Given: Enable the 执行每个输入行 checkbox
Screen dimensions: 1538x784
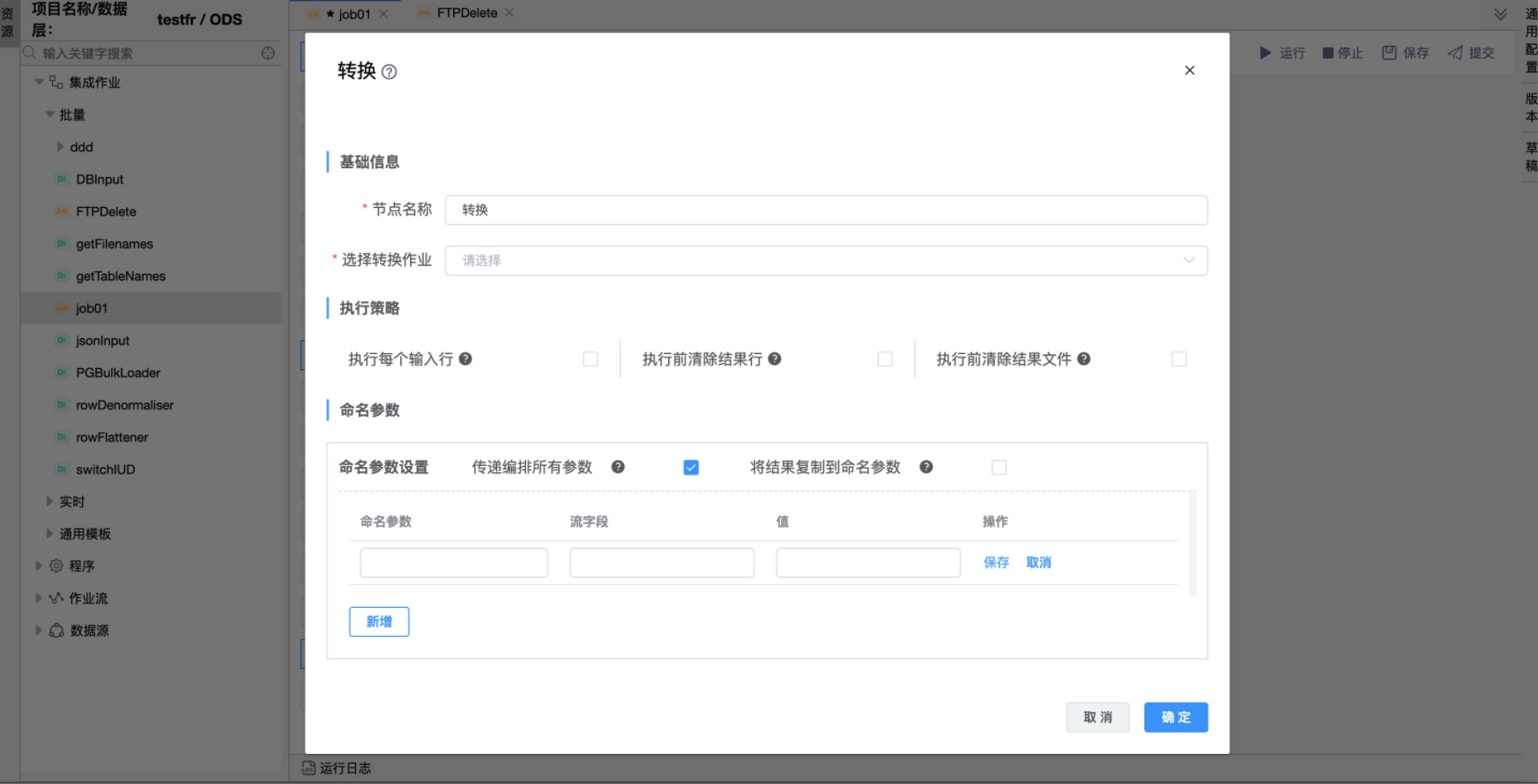Looking at the screenshot, I should (x=591, y=359).
